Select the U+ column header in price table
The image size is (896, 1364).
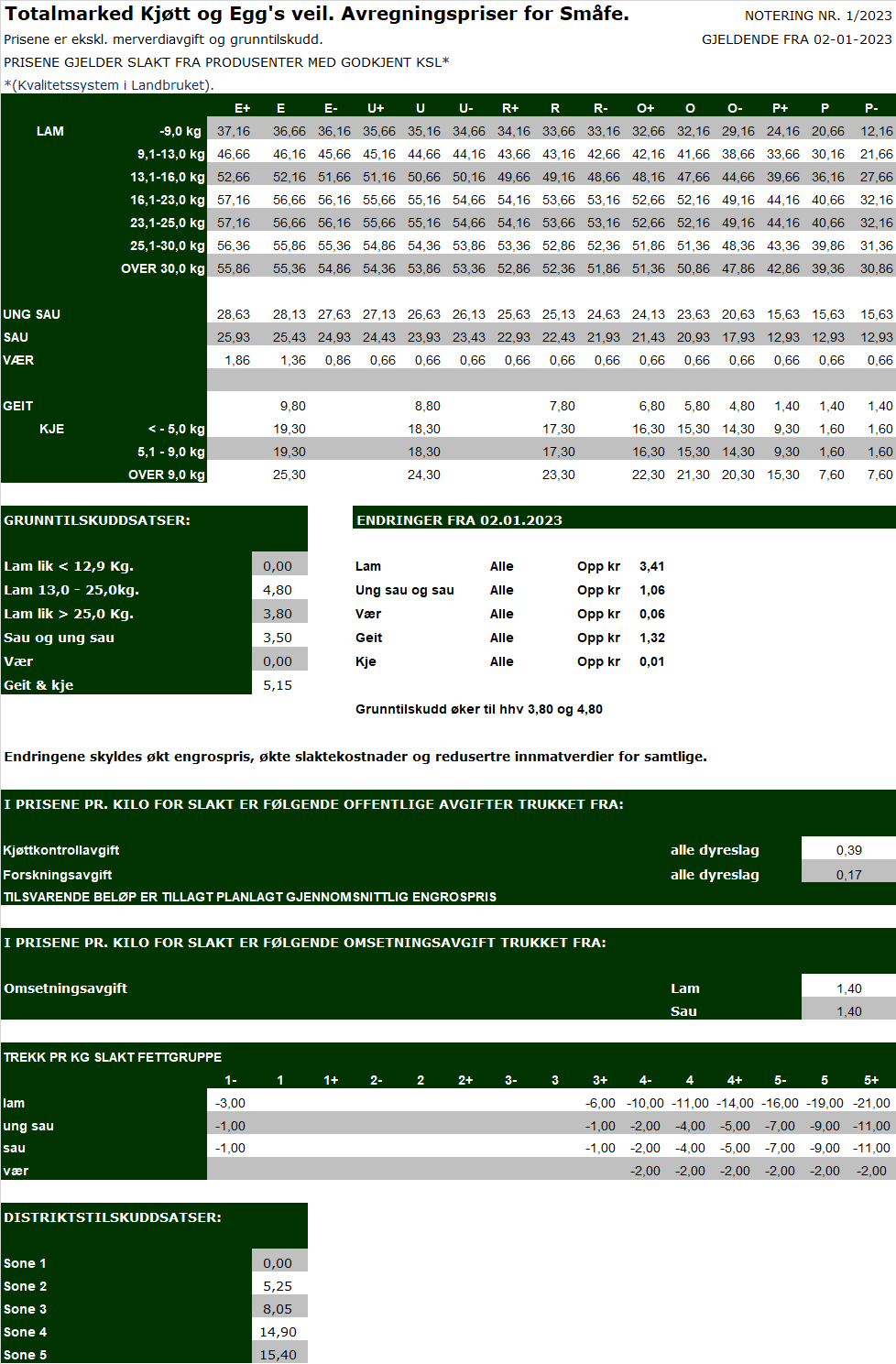click(376, 108)
